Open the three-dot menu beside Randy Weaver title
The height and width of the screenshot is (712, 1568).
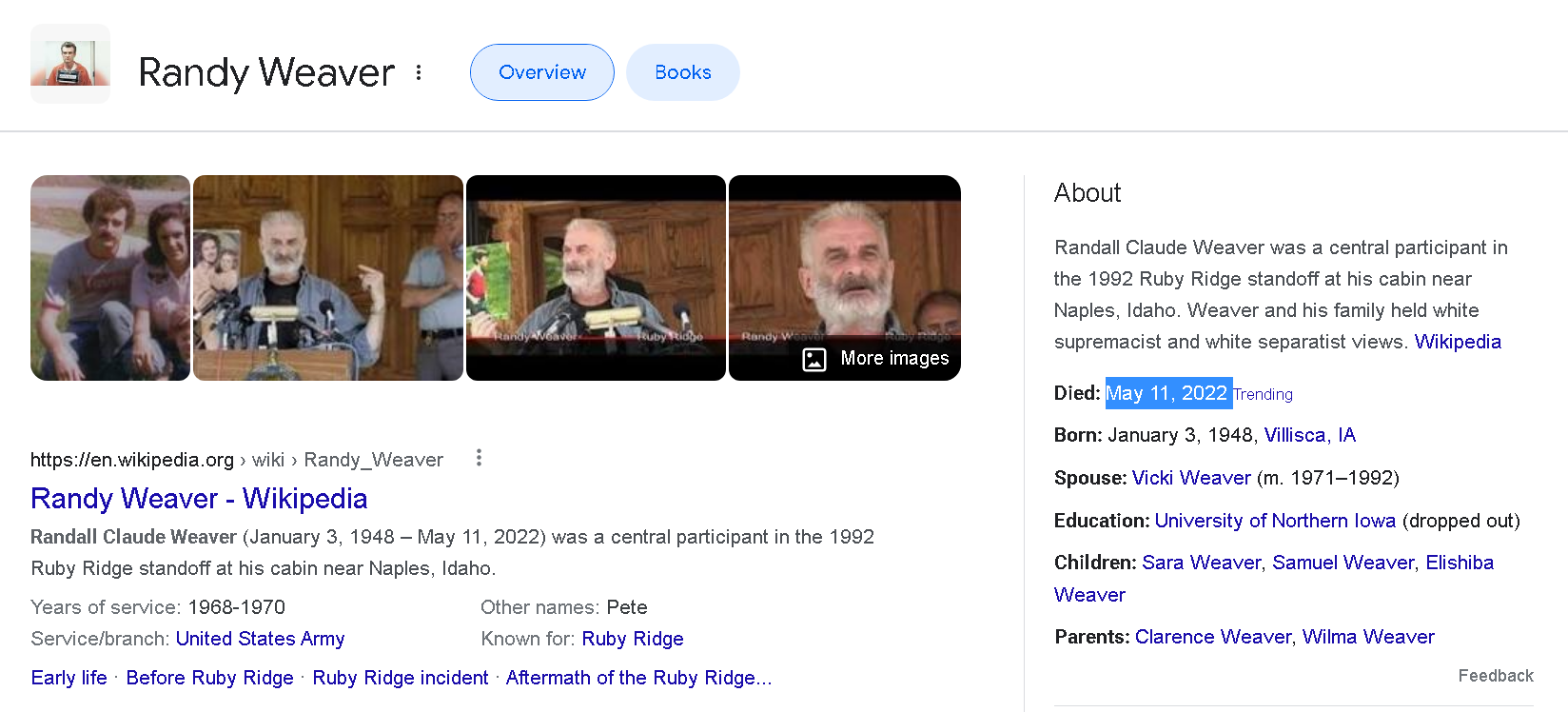pos(419,72)
